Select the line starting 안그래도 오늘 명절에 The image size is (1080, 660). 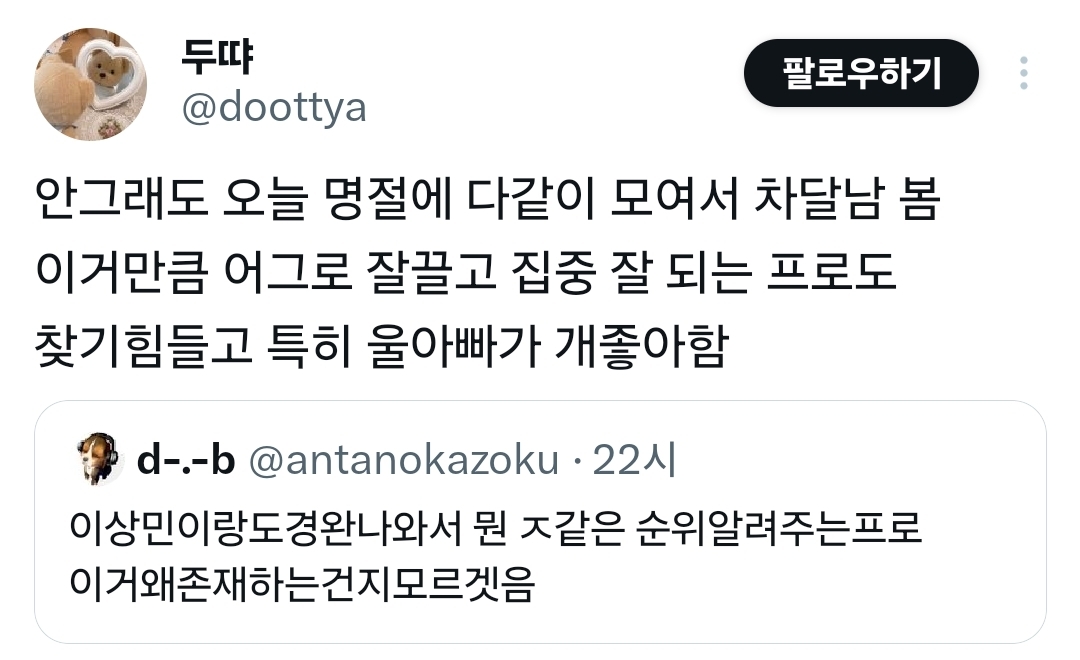pyautogui.click(x=488, y=198)
